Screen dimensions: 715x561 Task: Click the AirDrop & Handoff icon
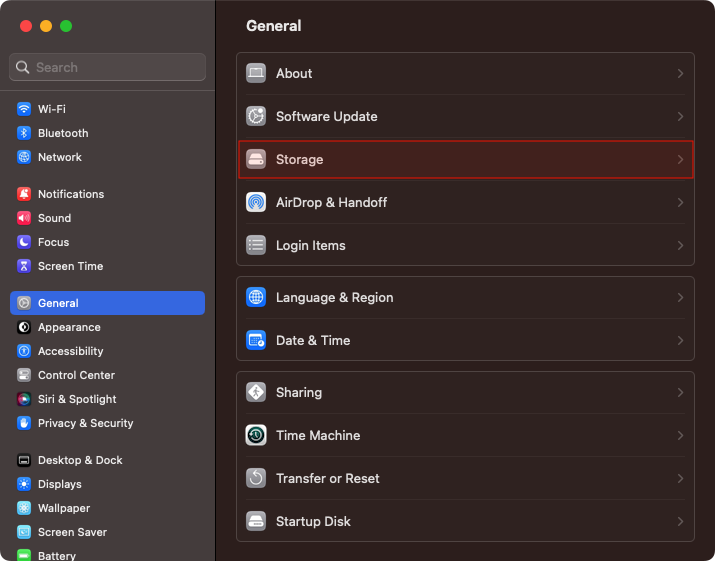pos(256,202)
